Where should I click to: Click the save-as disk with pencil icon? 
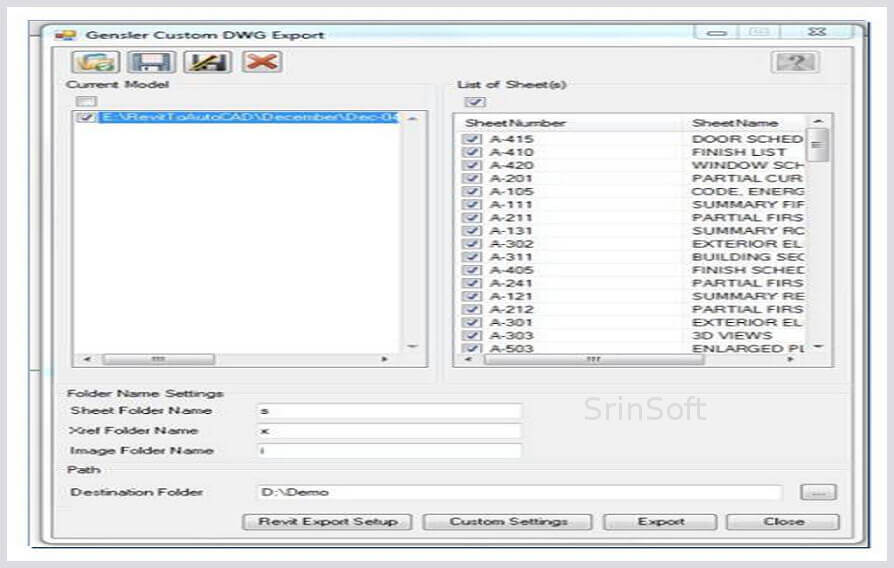point(208,62)
